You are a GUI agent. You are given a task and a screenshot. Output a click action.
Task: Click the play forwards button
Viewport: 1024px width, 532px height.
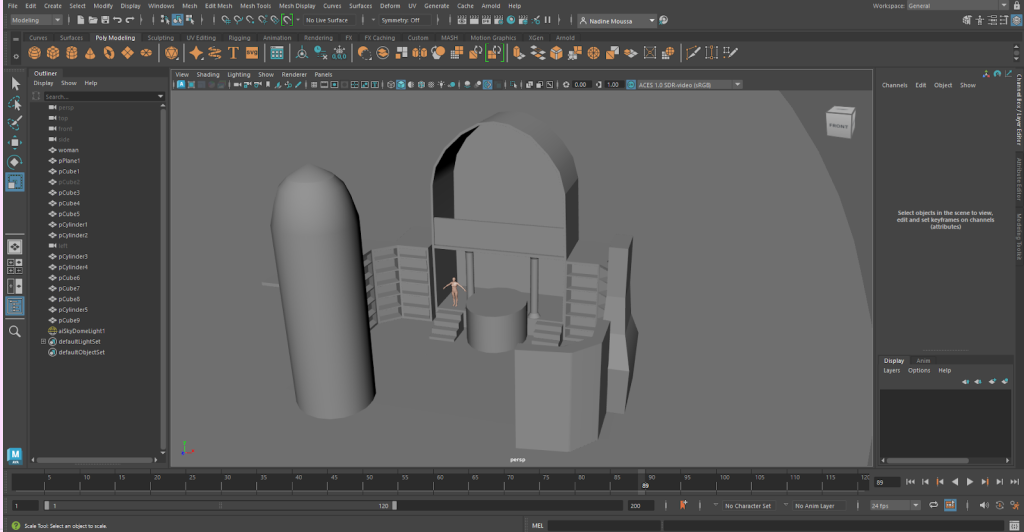tap(970, 482)
